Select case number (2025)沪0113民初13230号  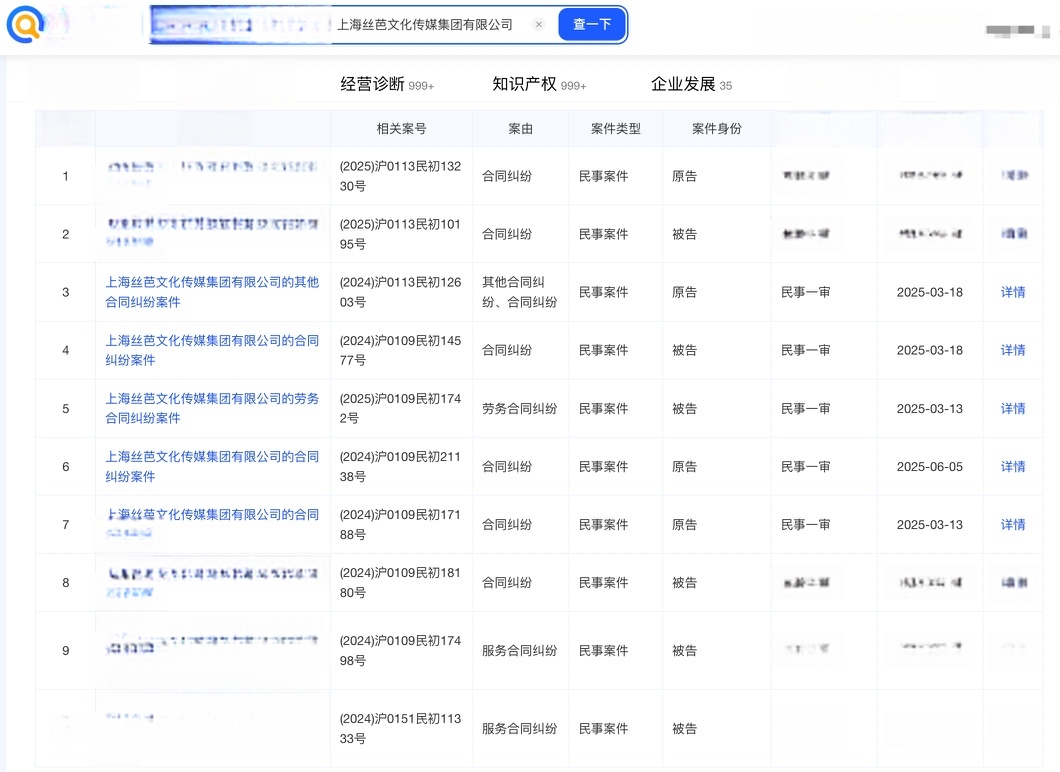(400, 176)
